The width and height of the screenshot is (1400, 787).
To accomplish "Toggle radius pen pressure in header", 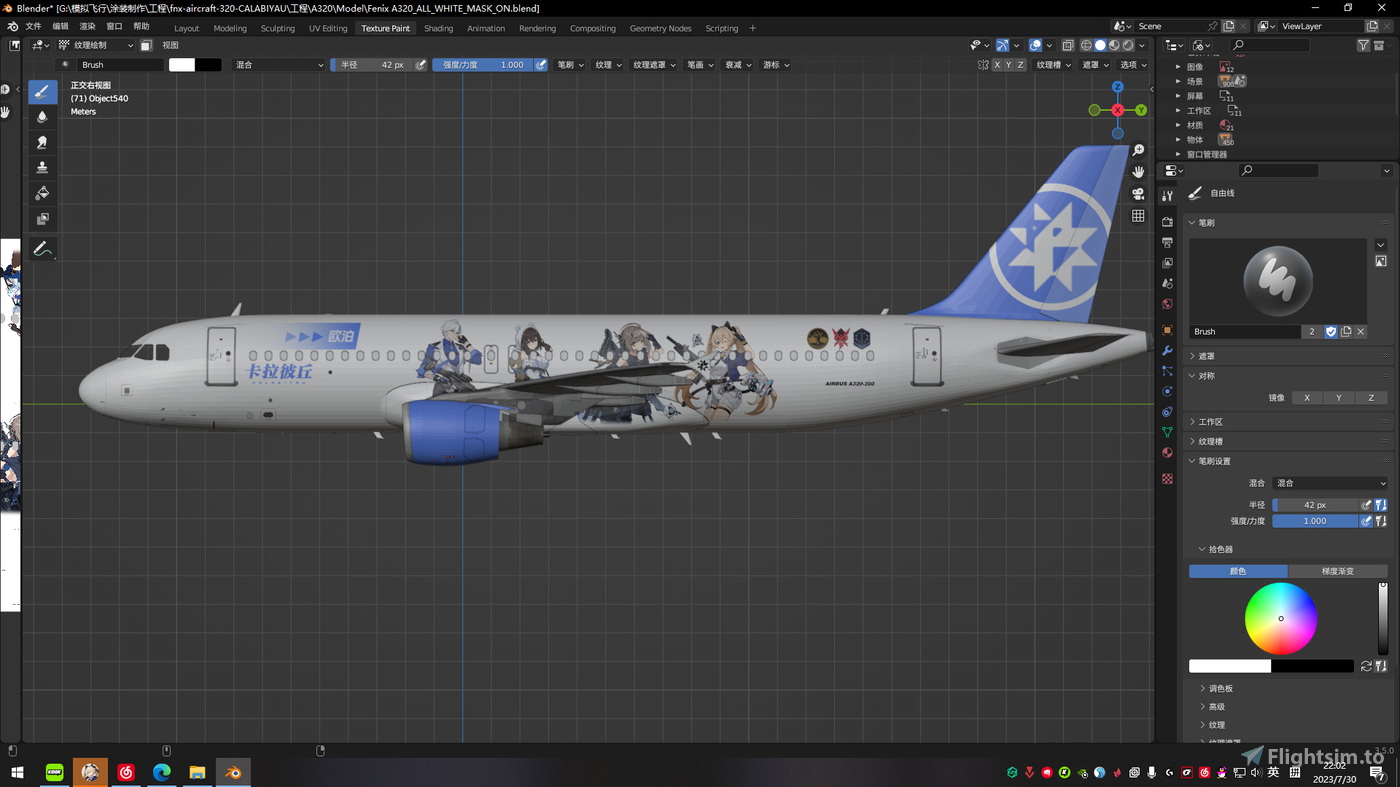I will [x=421, y=65].
